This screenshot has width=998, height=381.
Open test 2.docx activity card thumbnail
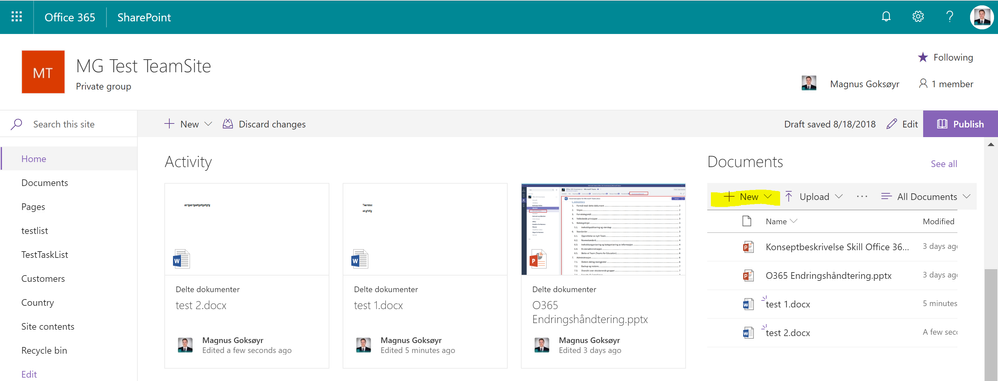pos(247,229)
